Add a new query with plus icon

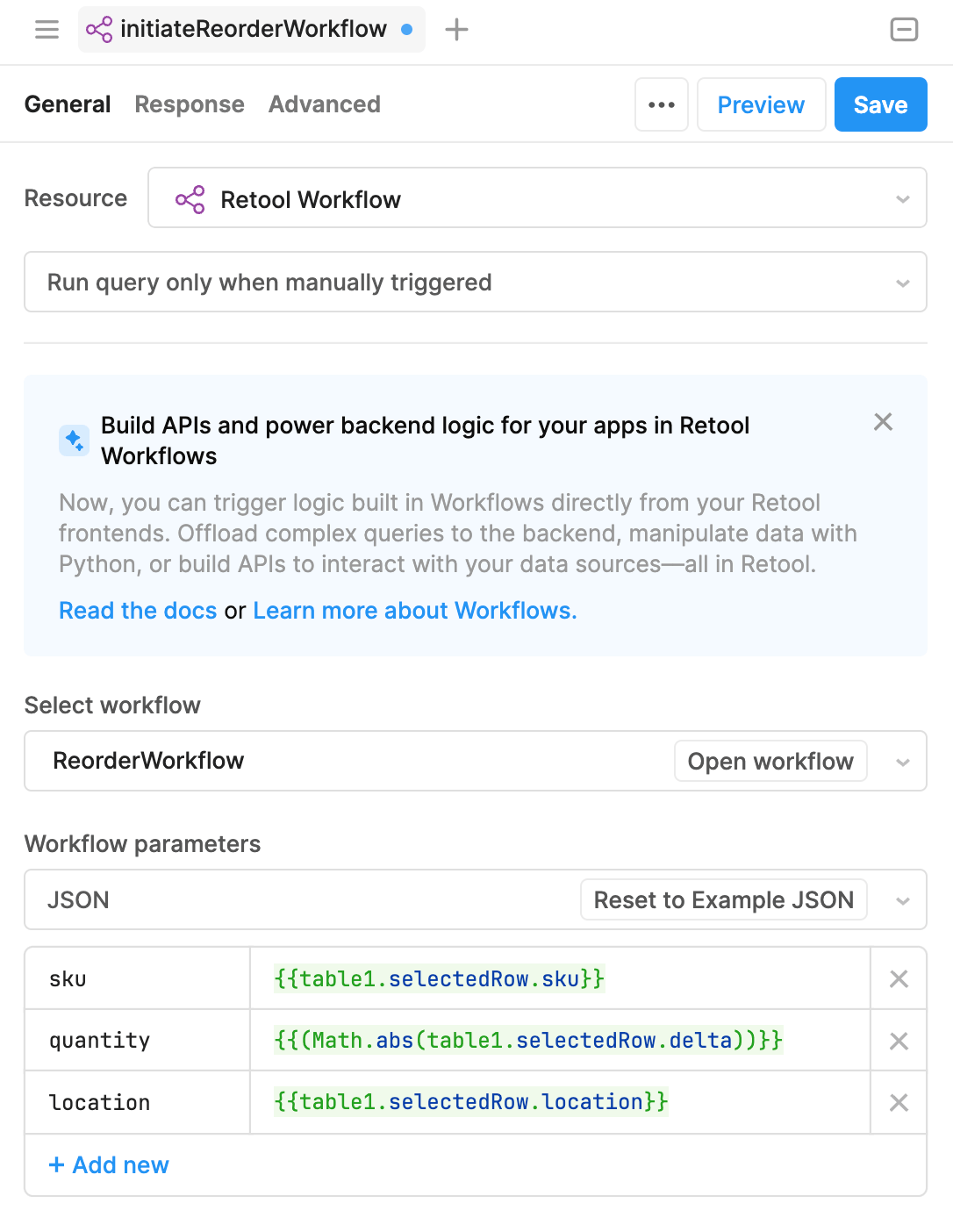[456, 30]
